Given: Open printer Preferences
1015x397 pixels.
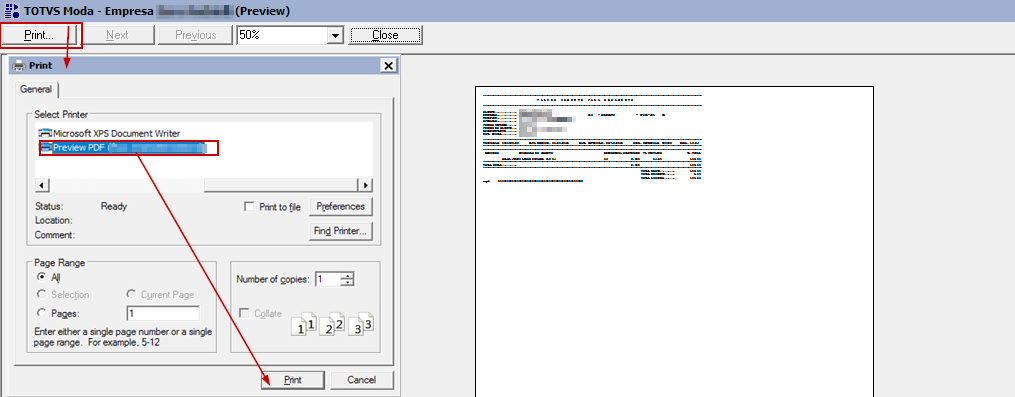Looking at the screenshot, I should click(341, 207).
